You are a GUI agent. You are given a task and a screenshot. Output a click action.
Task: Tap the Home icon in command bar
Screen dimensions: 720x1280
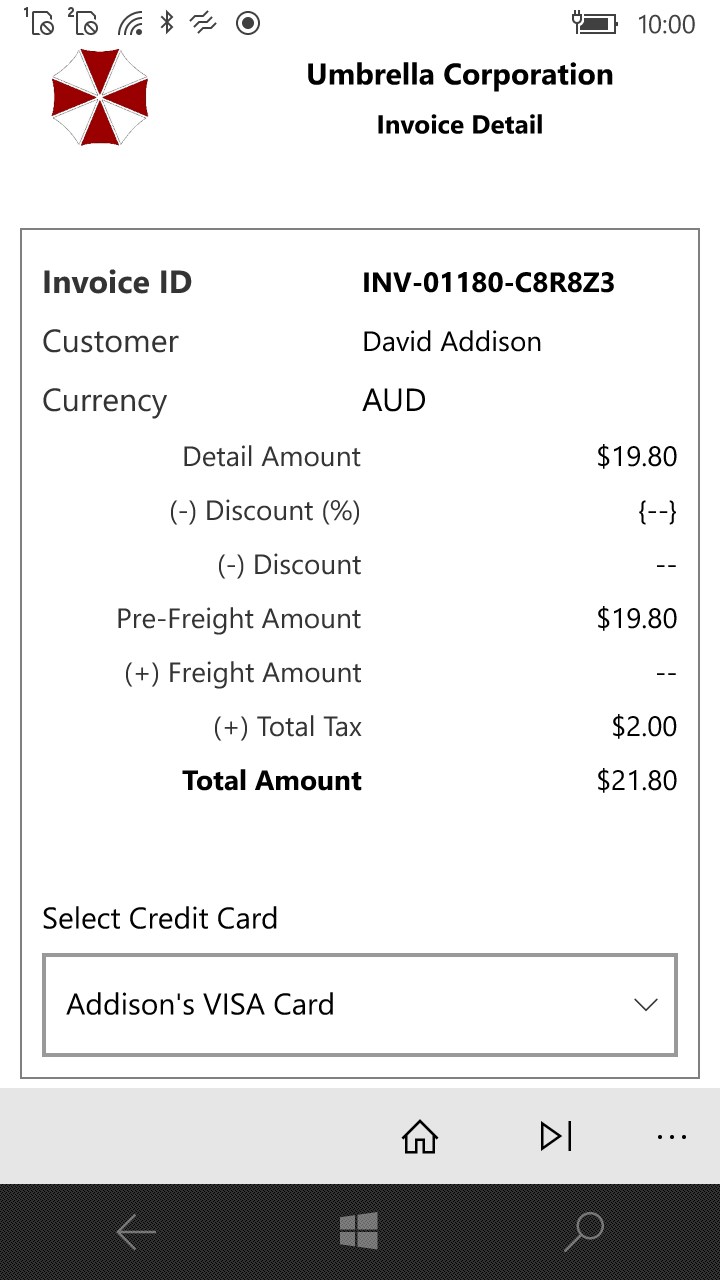(420, 1137)
